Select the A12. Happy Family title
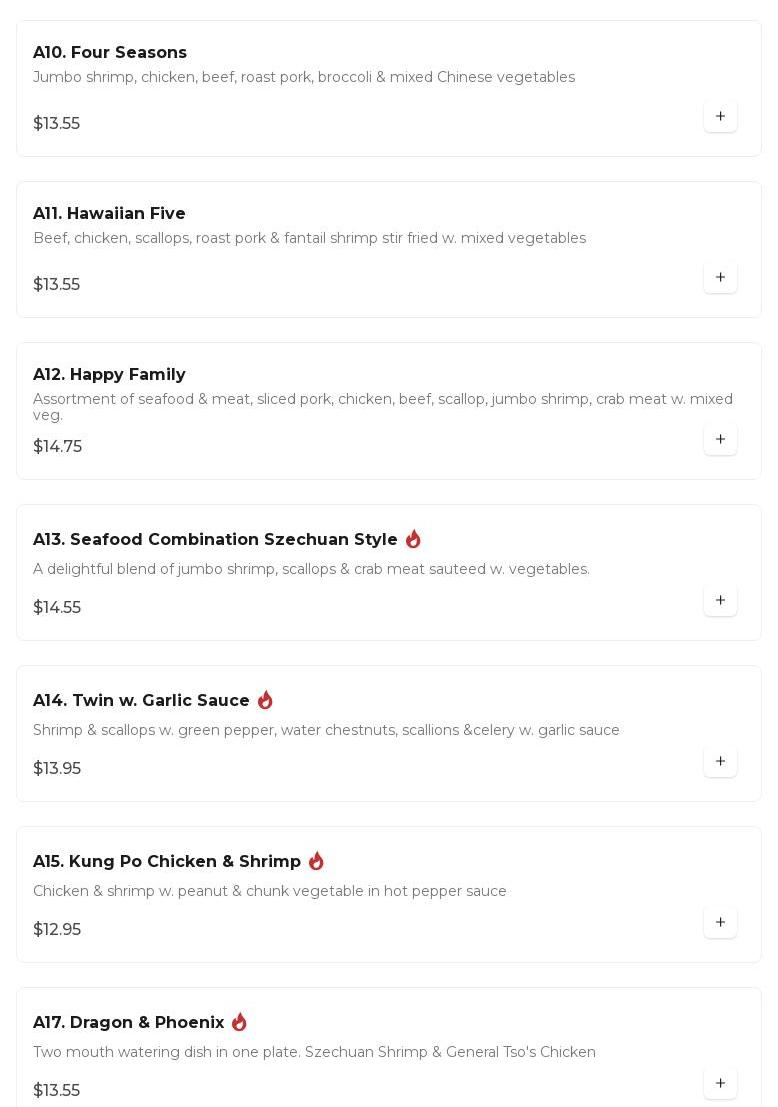The image size is (778, 1107). [109, 374]
